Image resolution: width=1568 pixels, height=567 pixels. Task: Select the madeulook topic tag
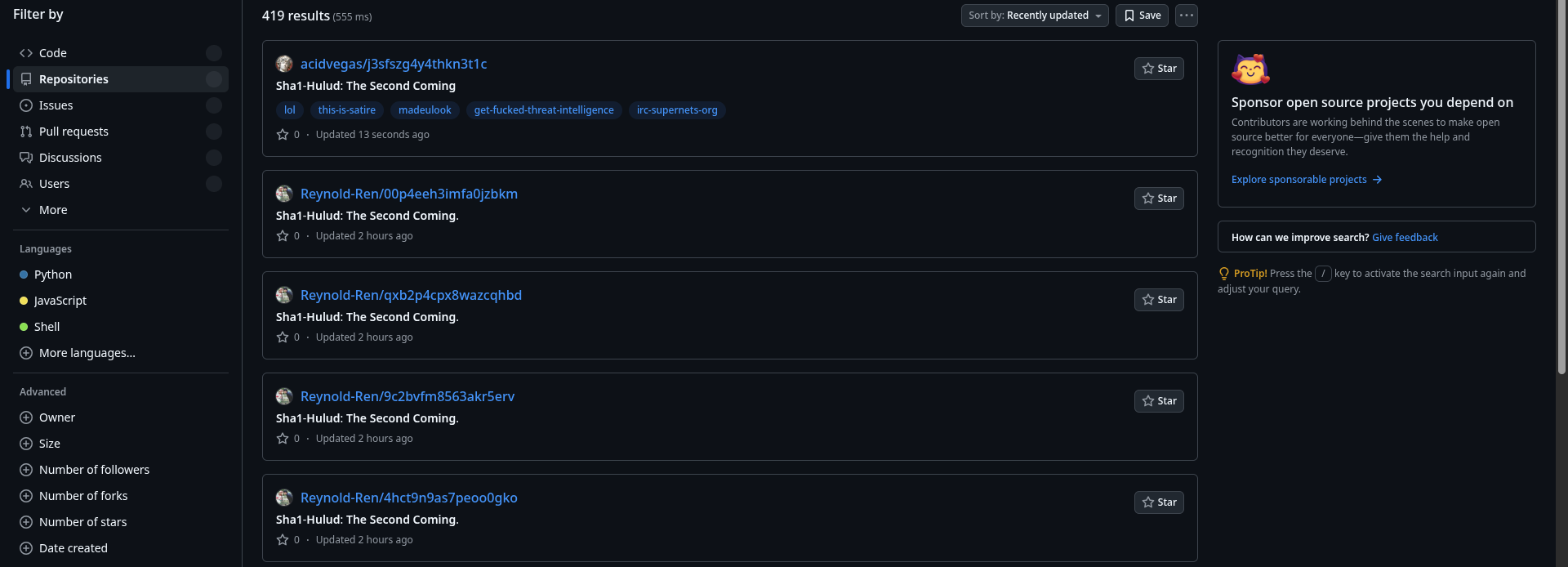425,110
